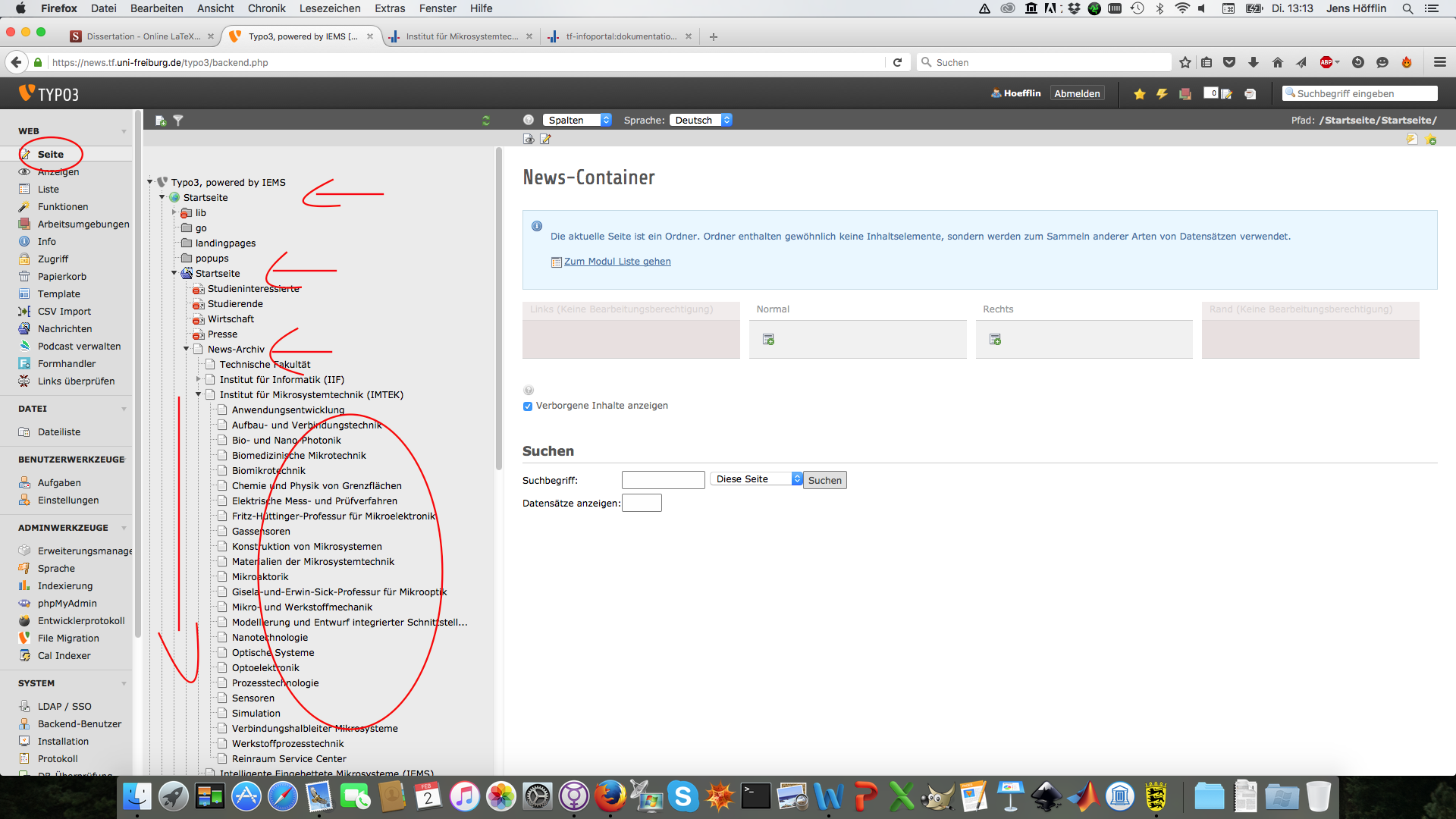Collapse the SYSTEM module group
This screenshot has width=1456, height=819.
point(124,684)
